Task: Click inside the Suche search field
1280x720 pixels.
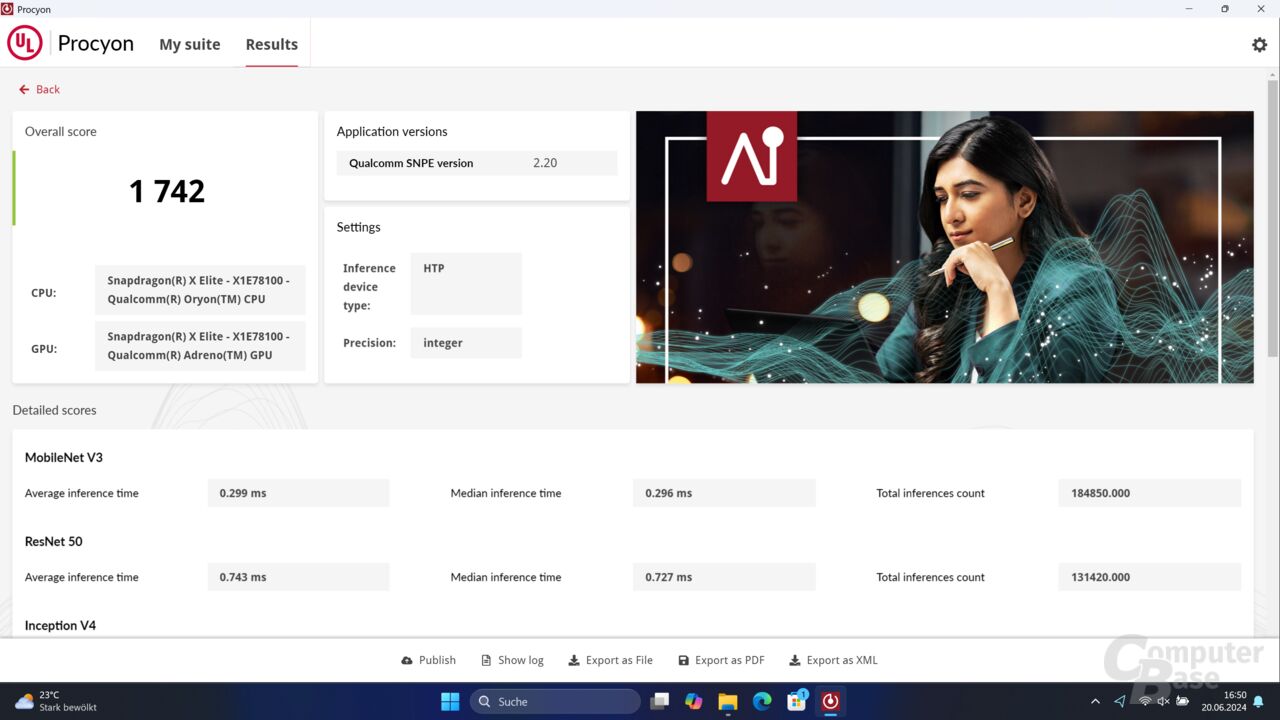Action: click(555, 701)
